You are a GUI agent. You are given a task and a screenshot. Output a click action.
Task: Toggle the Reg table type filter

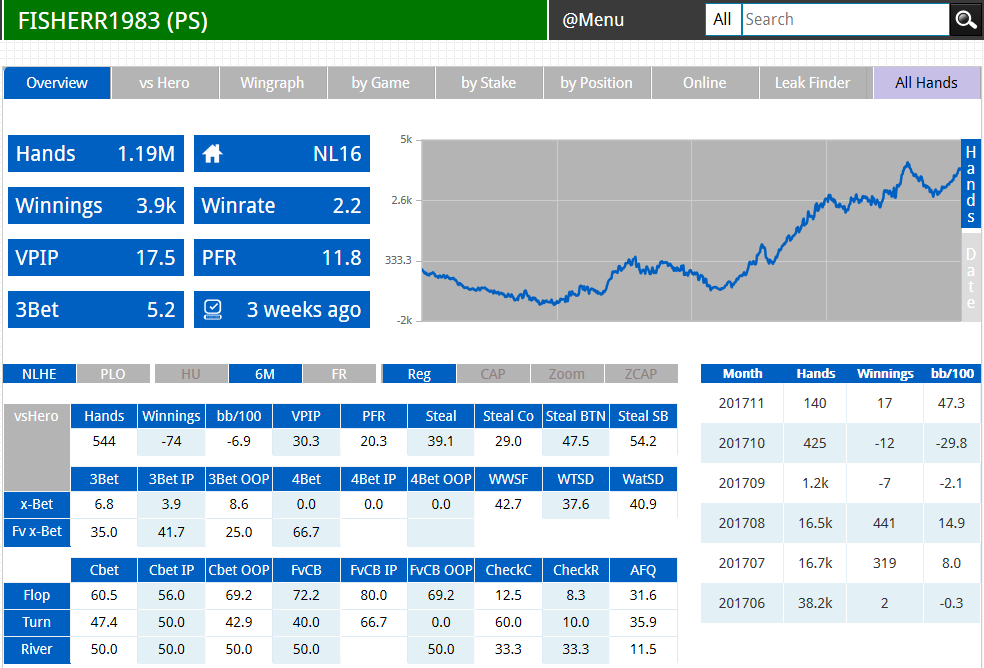tap(419, 374)
